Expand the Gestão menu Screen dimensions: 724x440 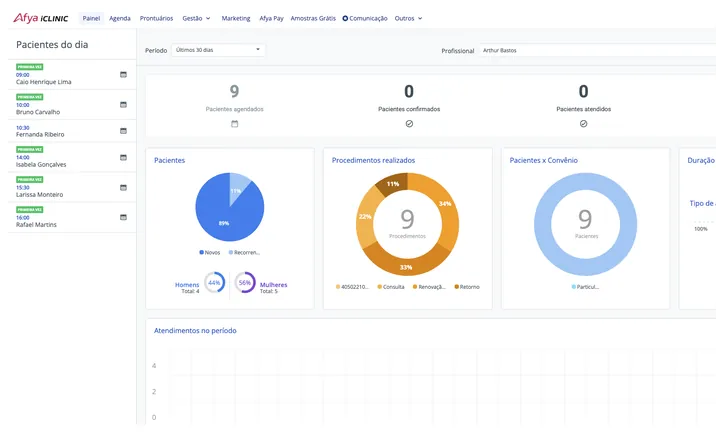[196, 18]
